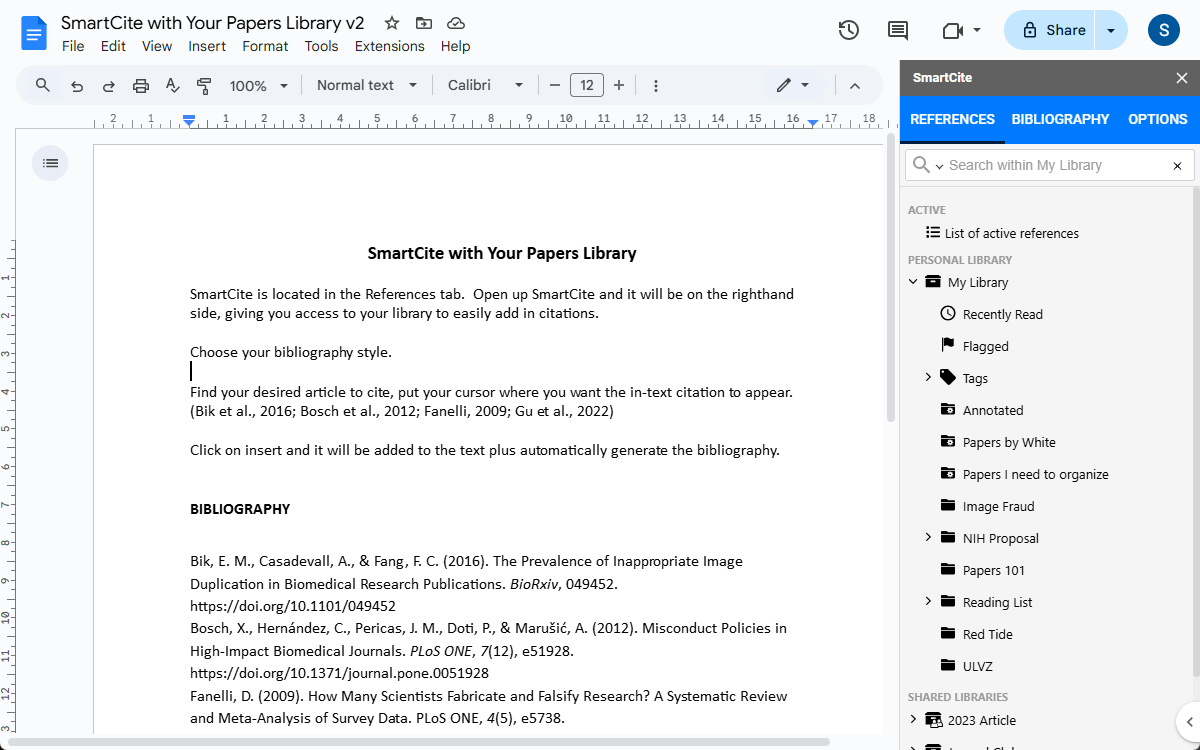Click the spelling and grammar check icon
The height and width of the screenshot is (750, 1200).
pyautogui.click(x=172, y=86)
